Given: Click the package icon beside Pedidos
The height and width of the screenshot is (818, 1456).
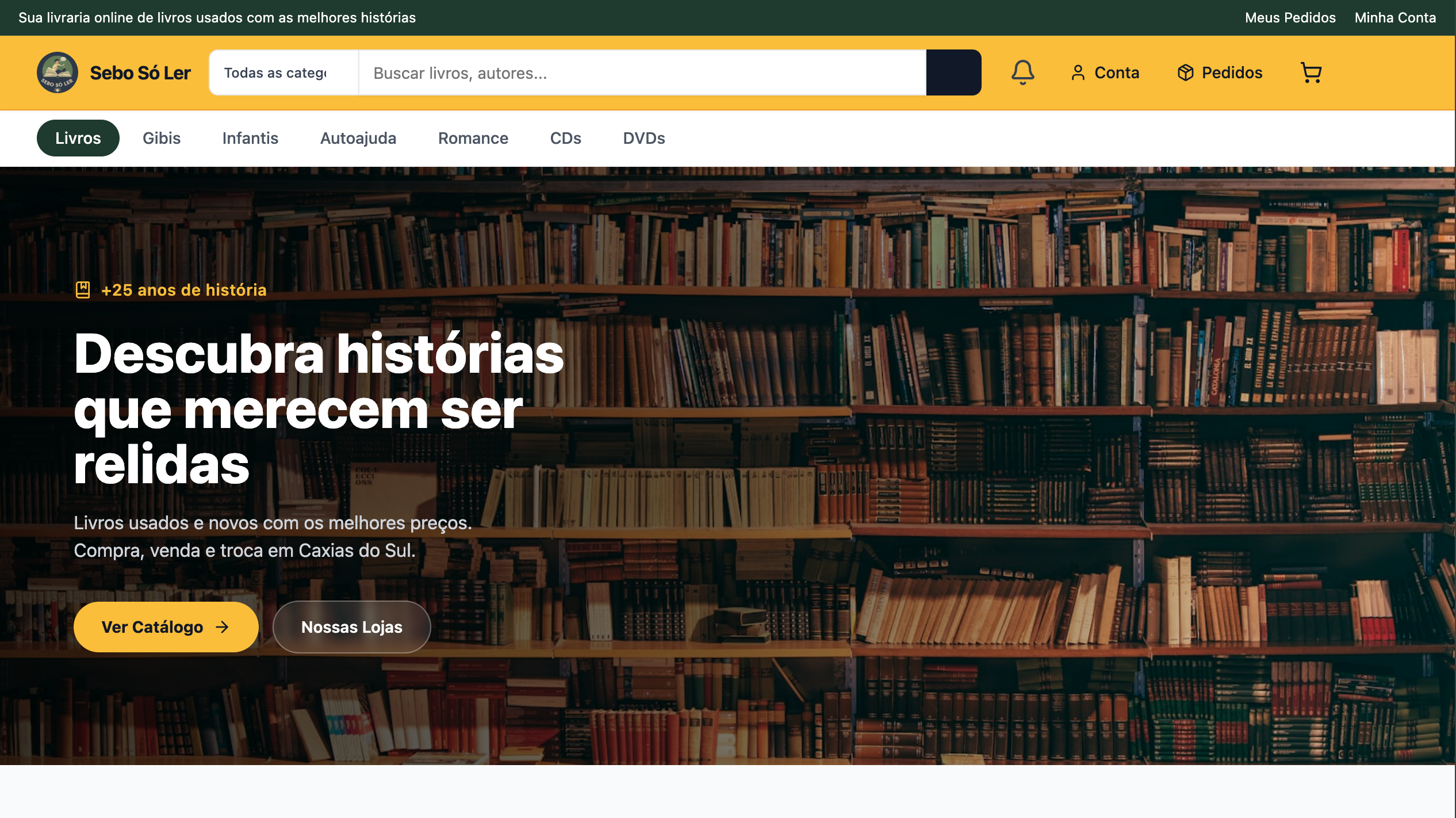Looking at the screenshot, I should (1185, 72).
